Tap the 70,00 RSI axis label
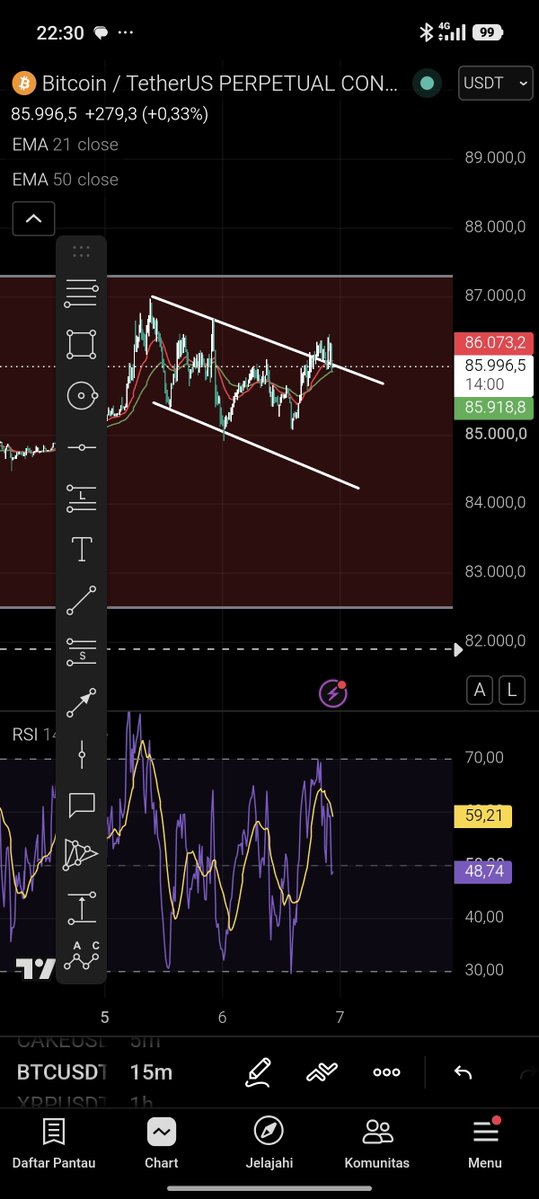 click(x=484, y=758)
